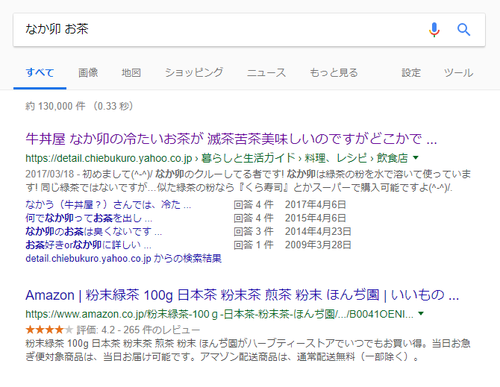The height and width of the screenshot is (387, 500).
Task: Click the green amazon.co.jp URL text
Action: 219,314
